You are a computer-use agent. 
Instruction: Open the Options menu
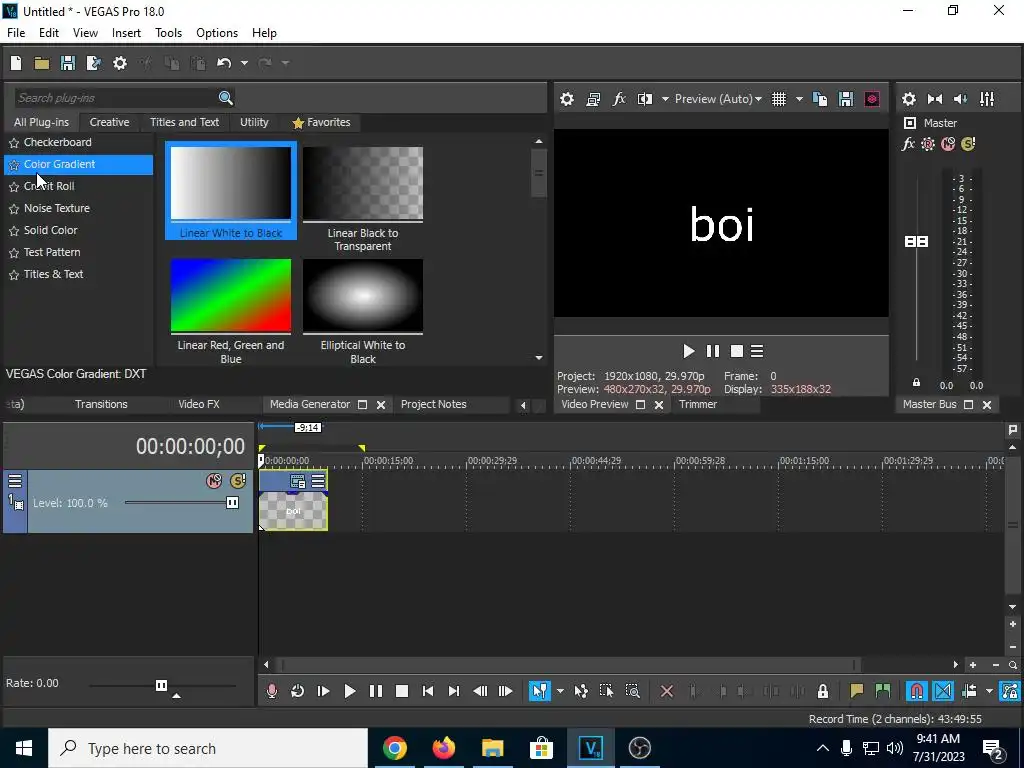[217, 33]
